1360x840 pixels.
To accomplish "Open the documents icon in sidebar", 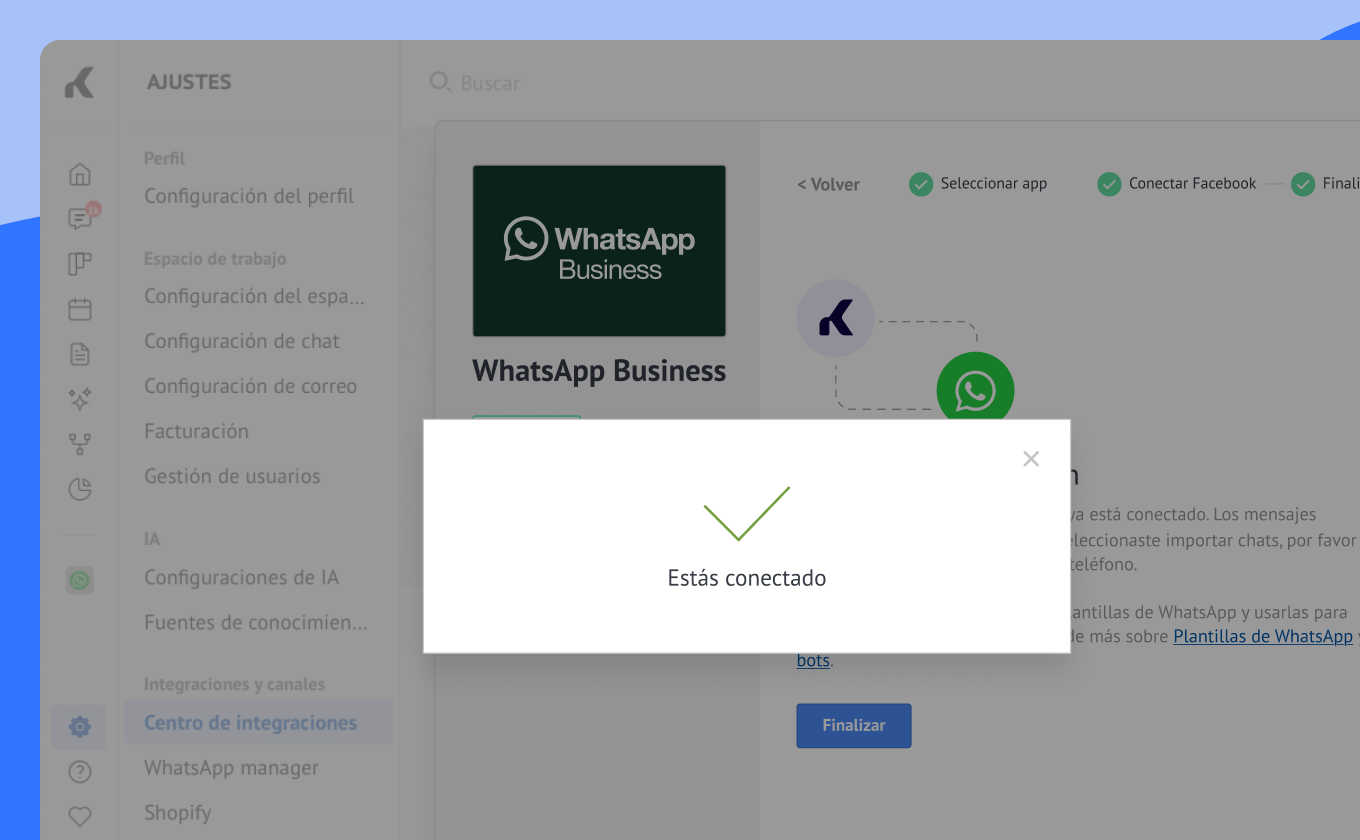I will point(80,354).
